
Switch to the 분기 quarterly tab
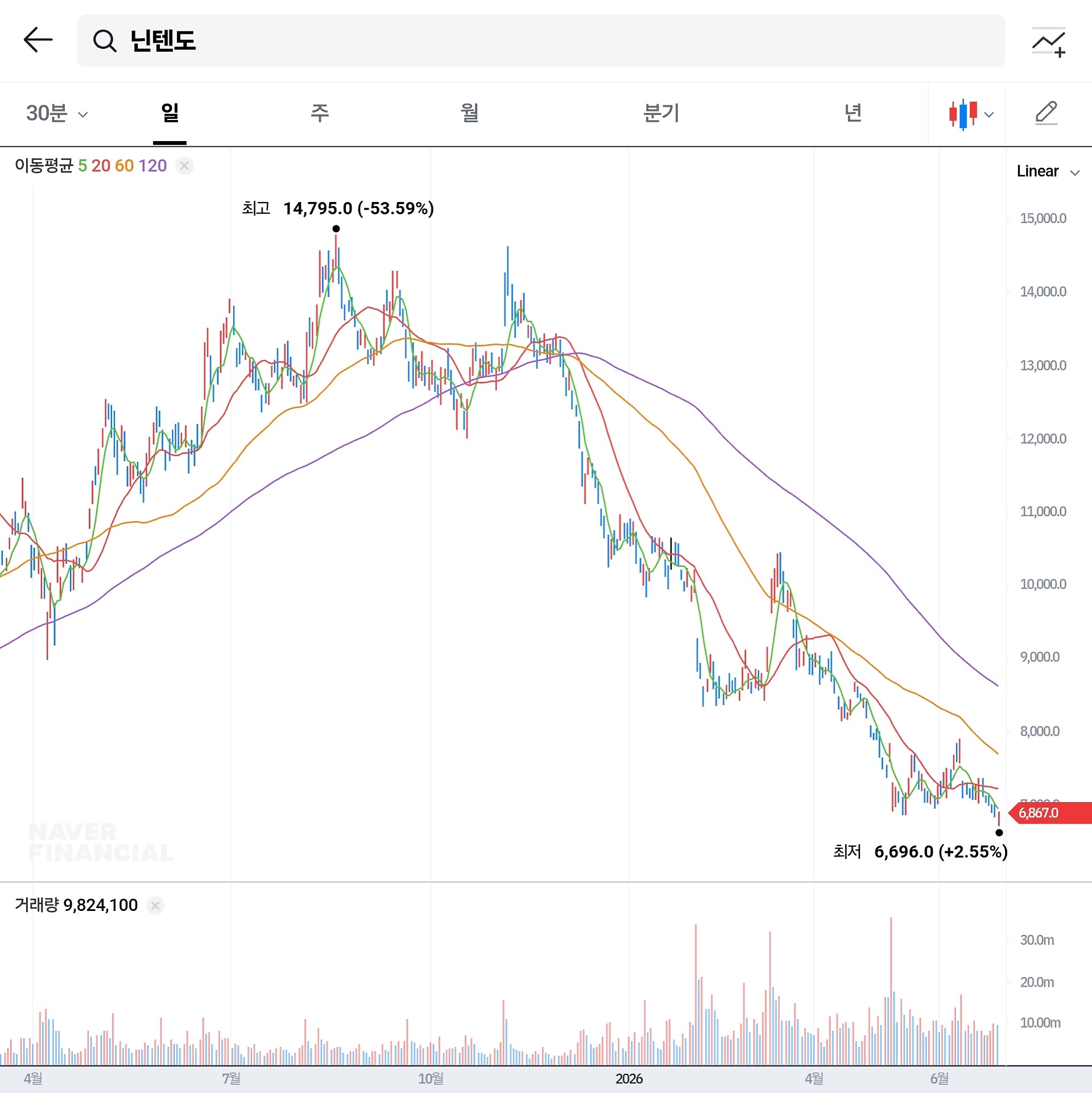[x=661, y=113]
